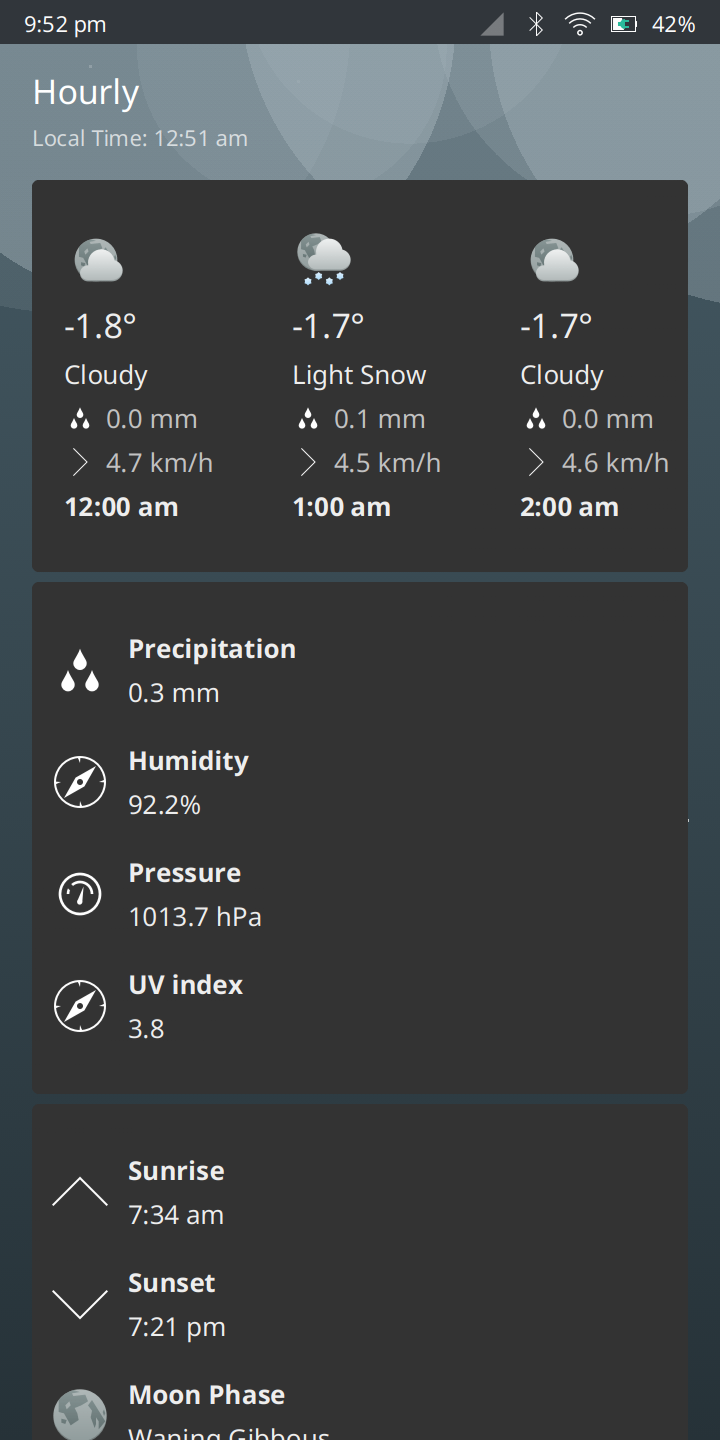
Task: Tap the Bluetooth icon in status bar
Action: (536, 24)
